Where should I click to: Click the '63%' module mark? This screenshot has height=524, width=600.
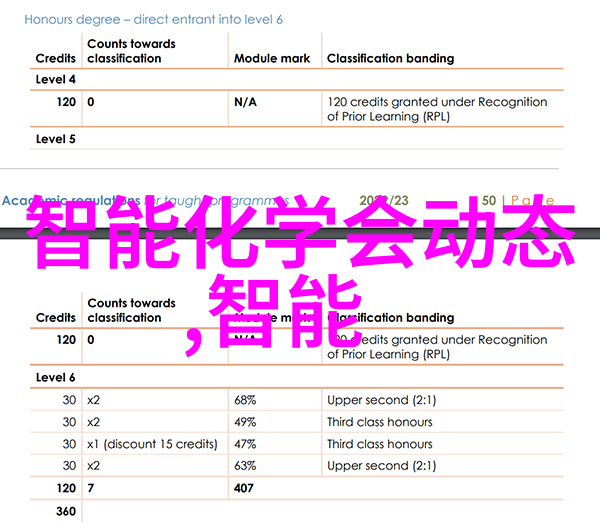pos(245,466)
